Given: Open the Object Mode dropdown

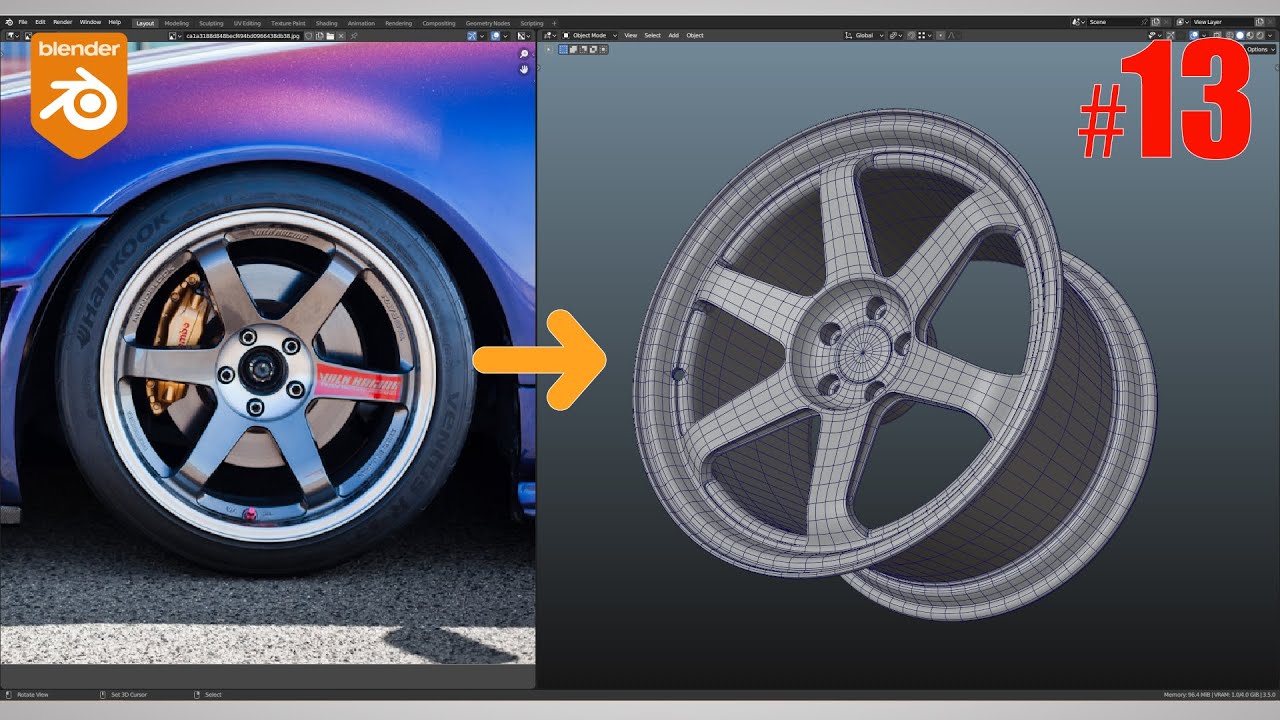Looking at the screenshot, I should [x=589, y=35].
